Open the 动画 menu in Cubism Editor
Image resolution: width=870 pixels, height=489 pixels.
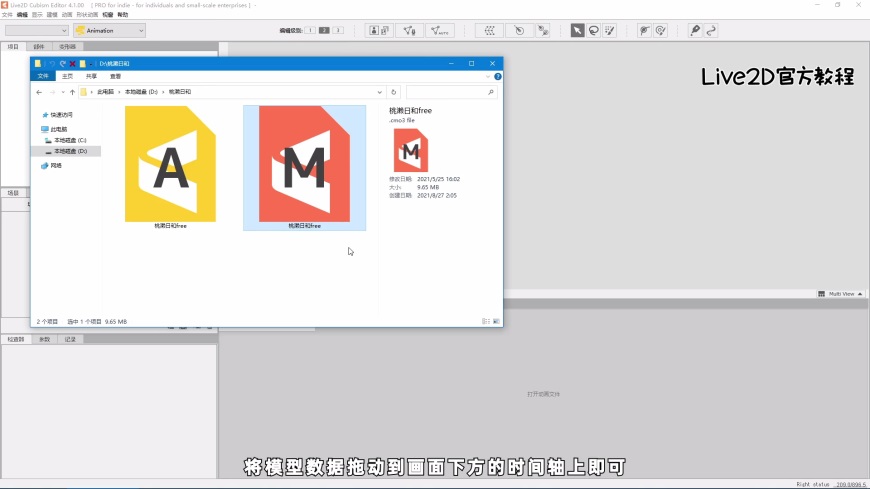point(67,15)
